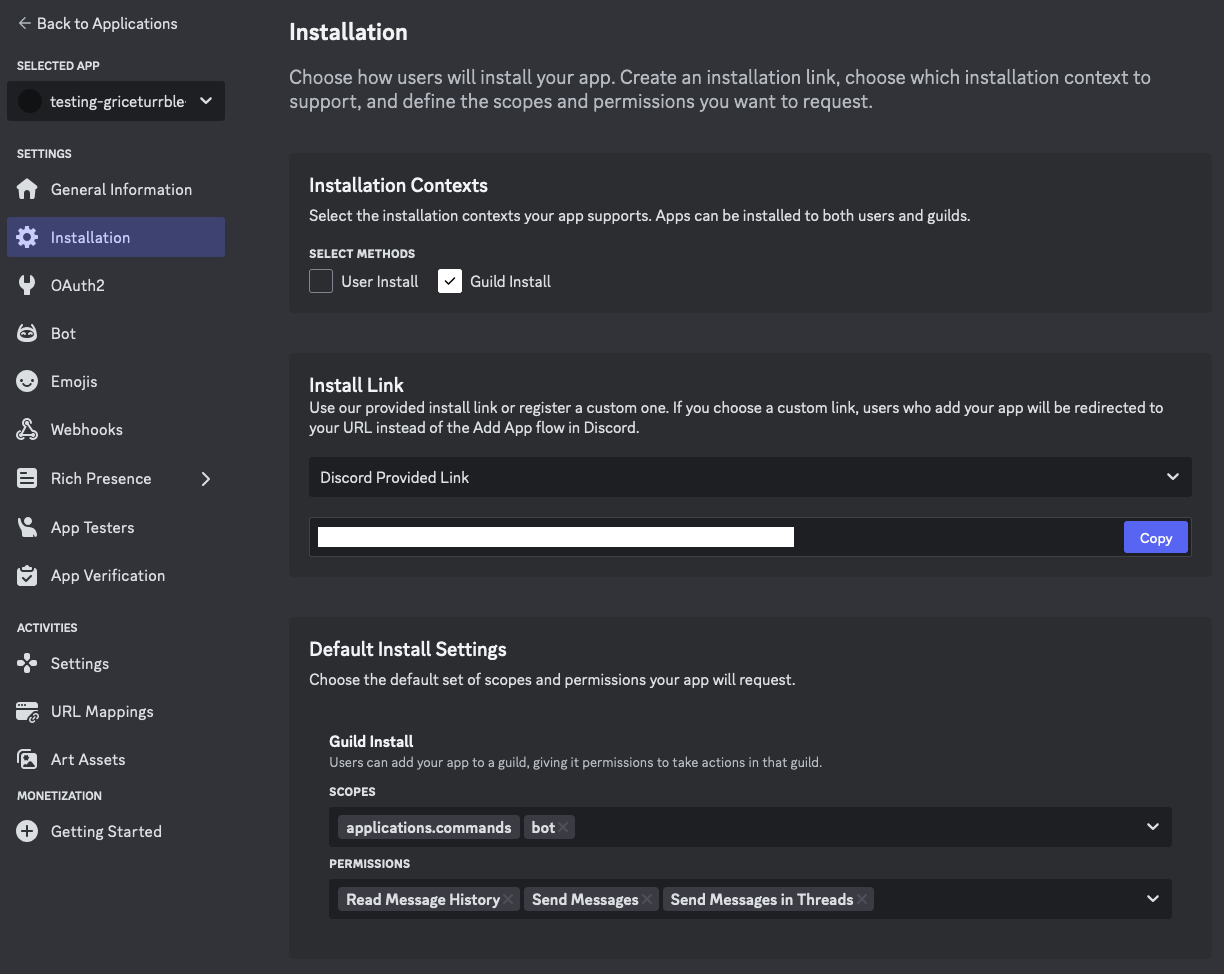Image resolution: width=1224 pixels, height=974 pixels.
Task: Open the Permissions dropdown
Action: click(1151, 899)
